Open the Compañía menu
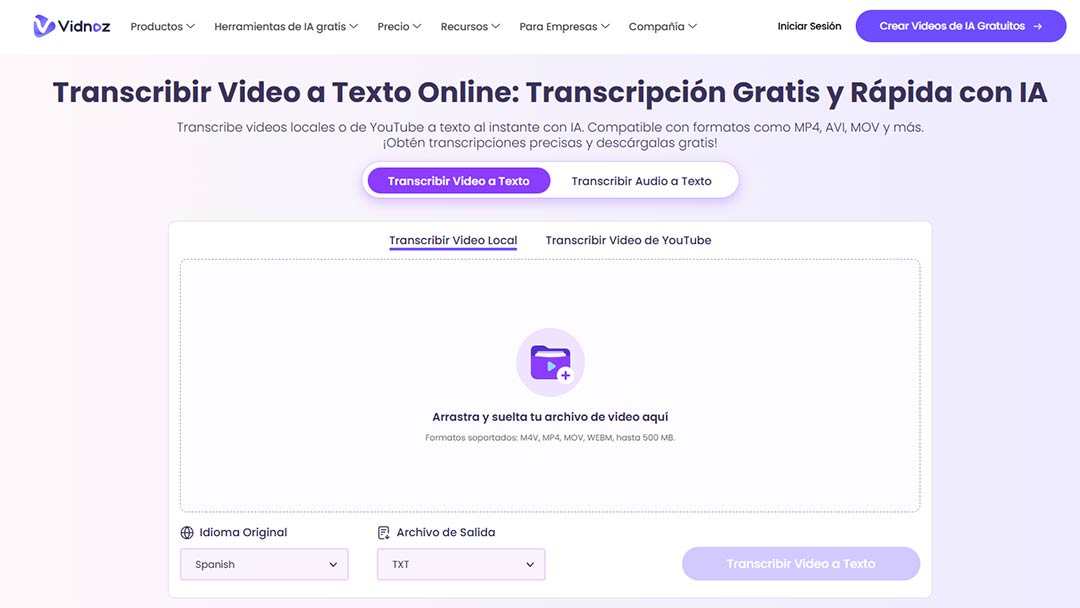Image resolution: width=1080 pixels, height=608 pixels. (x=663, y=26)
